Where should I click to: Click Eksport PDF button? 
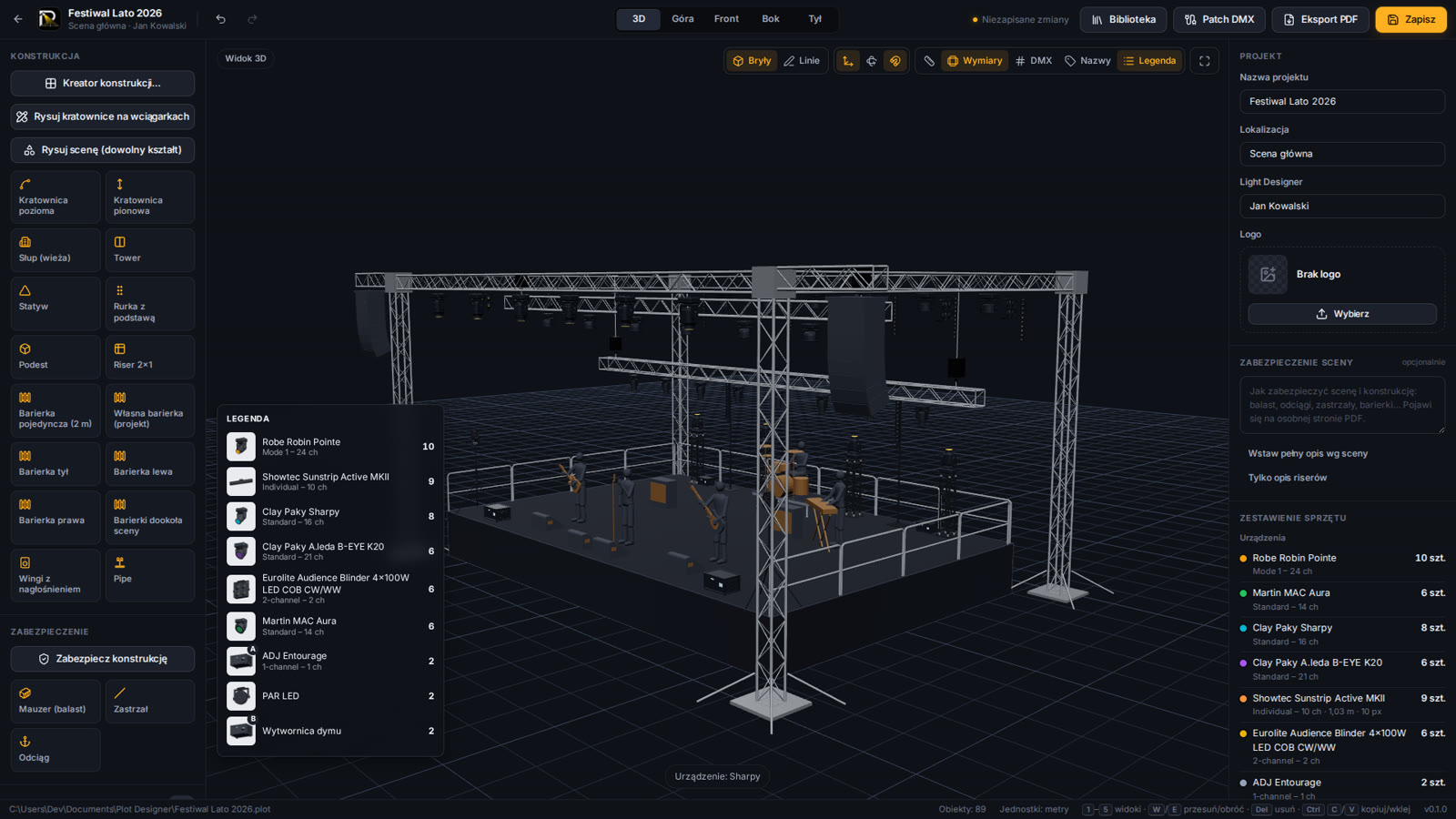point(1320,19)
